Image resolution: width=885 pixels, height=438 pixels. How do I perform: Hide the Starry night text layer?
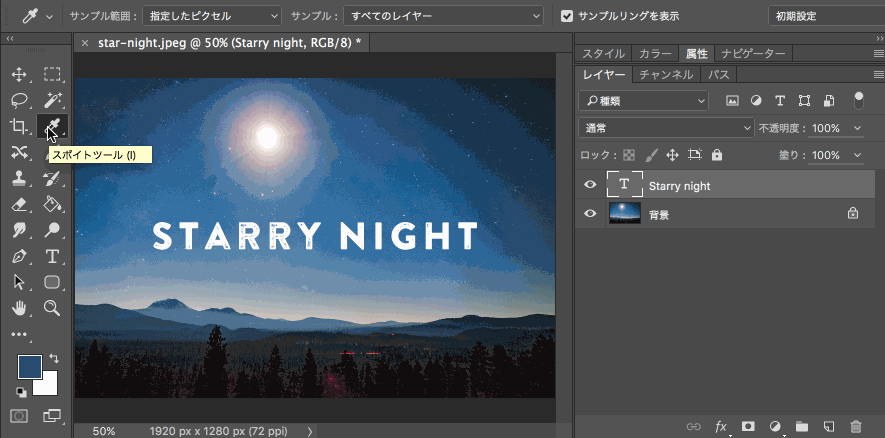590,185
